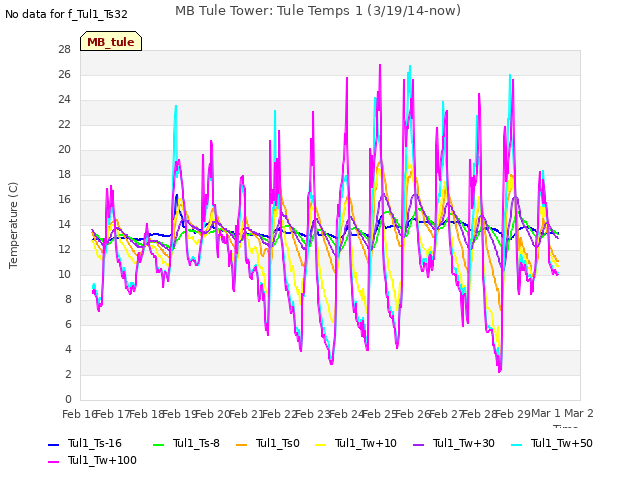Screen dimensions: 640x480
Task: Select the Tul1_Ts-16 legend label
Action: click(x=95, y=444)
